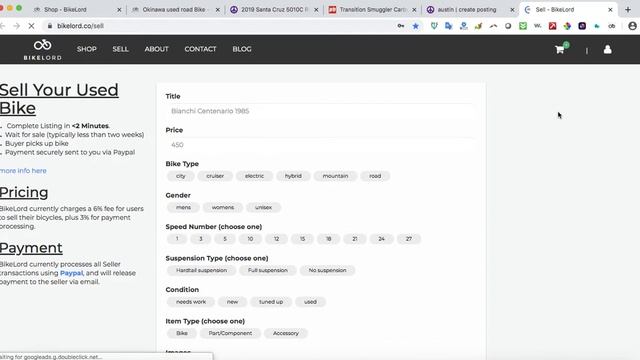Viewport: 640px width, 360px height.
Task: Select Accessory item type
Action: 286,333
